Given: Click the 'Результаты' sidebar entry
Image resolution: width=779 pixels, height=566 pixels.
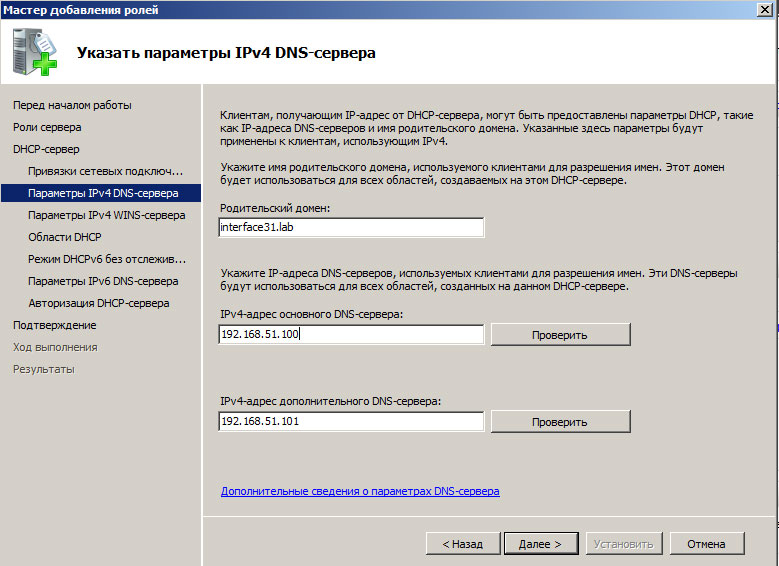Looking at the screenshot, I should [44, 369].
